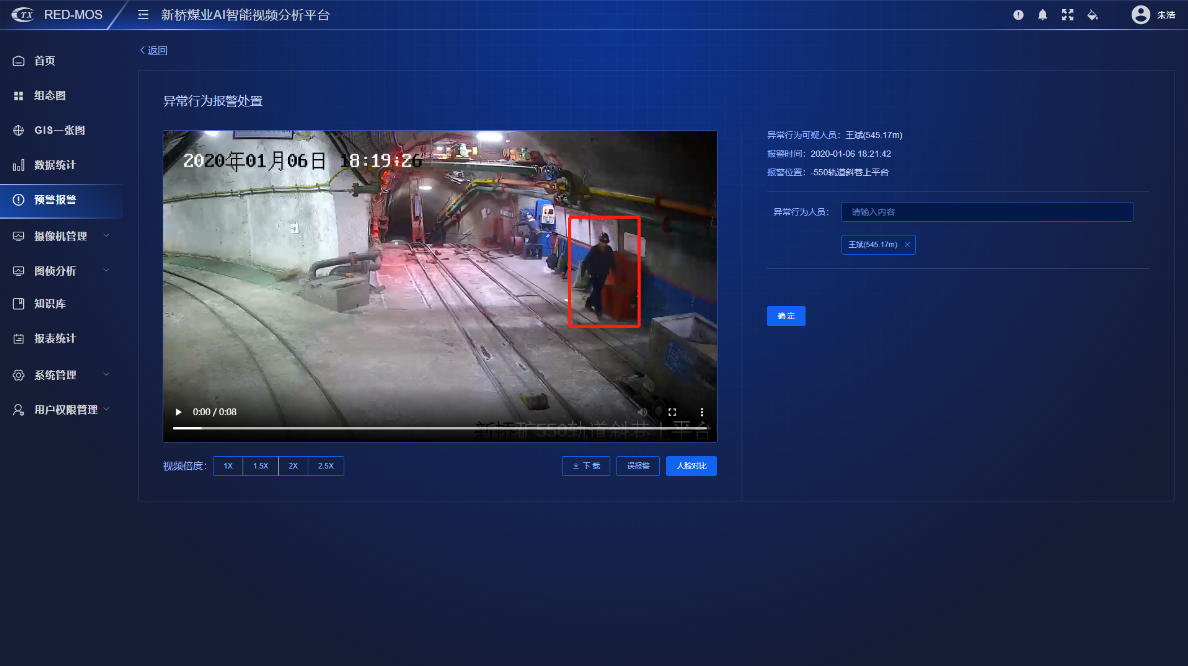The image size is (1188, 666).
Task: Select 1.5X video speed
Action: coord(261,466)
